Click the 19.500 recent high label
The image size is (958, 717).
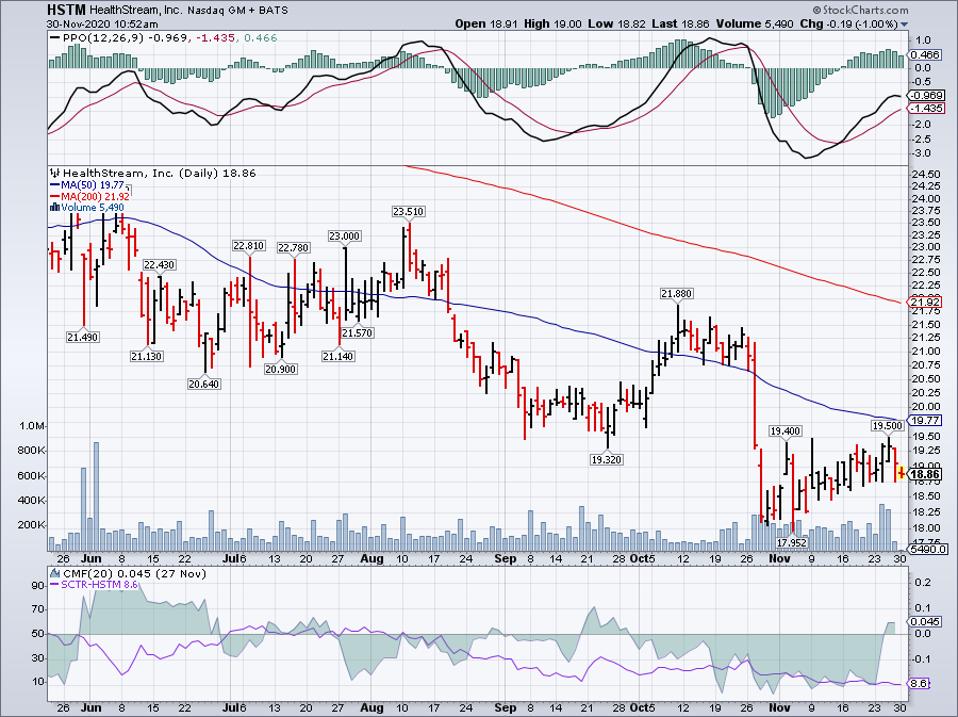click(x=887, y=425)
